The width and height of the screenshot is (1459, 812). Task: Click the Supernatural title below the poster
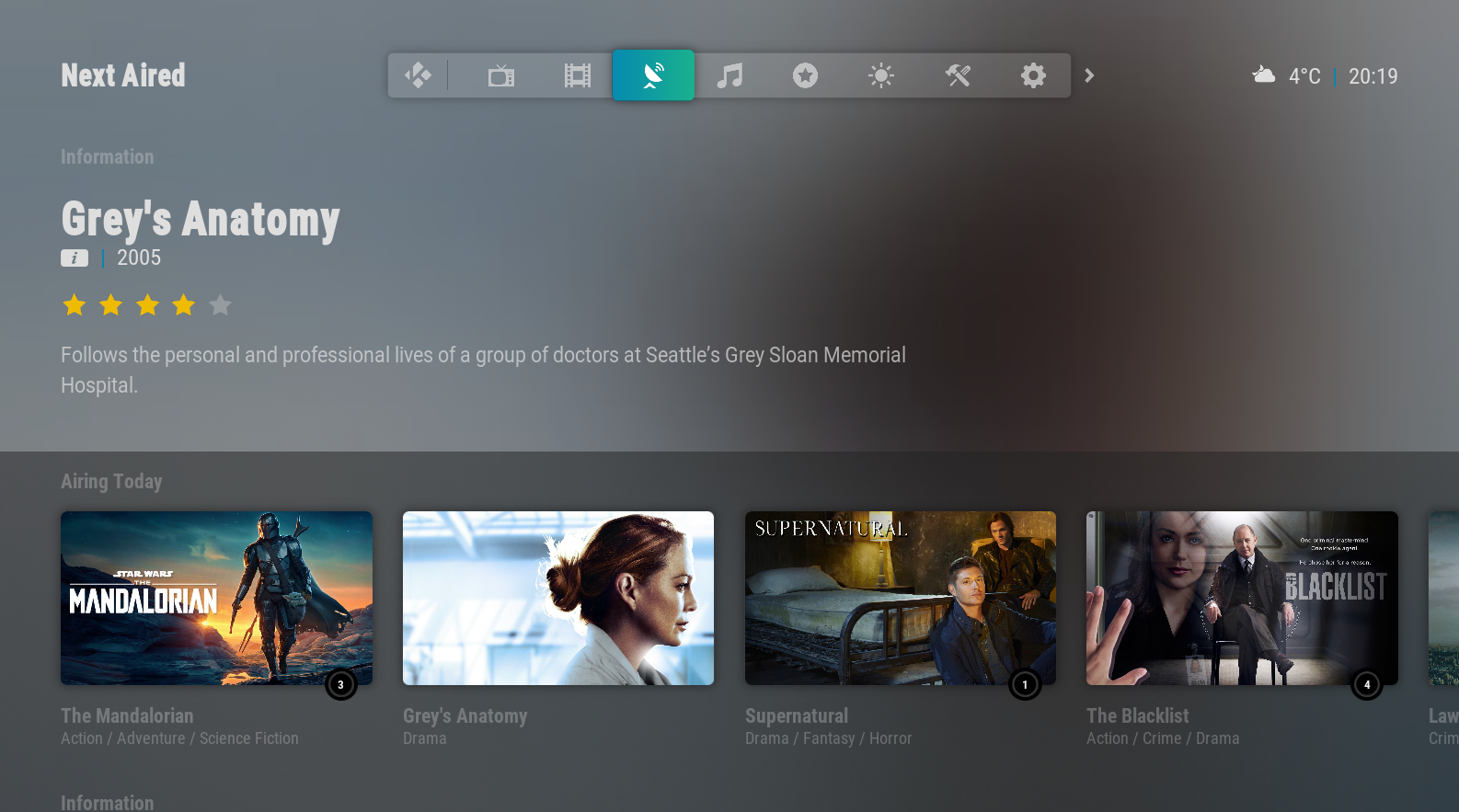[797, 715]
